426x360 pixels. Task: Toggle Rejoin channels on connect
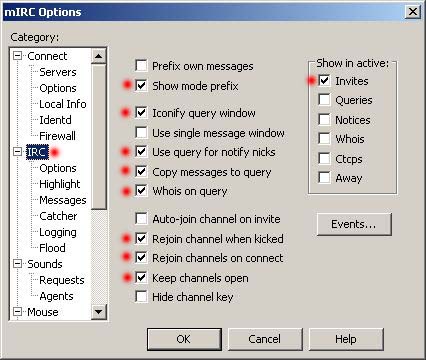coord(141,258)
